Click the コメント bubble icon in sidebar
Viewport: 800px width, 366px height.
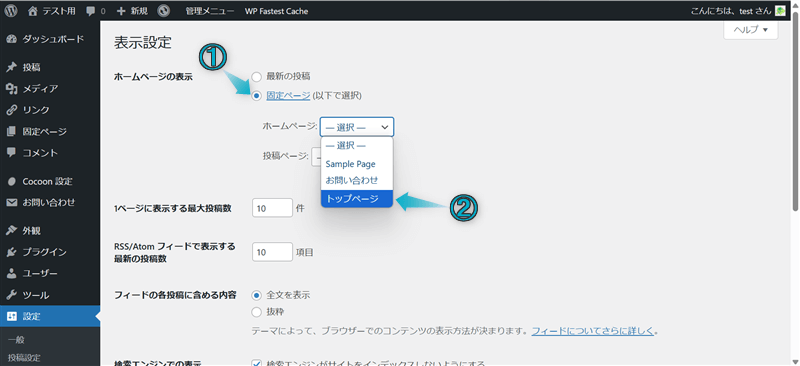[x=12, y=153]
